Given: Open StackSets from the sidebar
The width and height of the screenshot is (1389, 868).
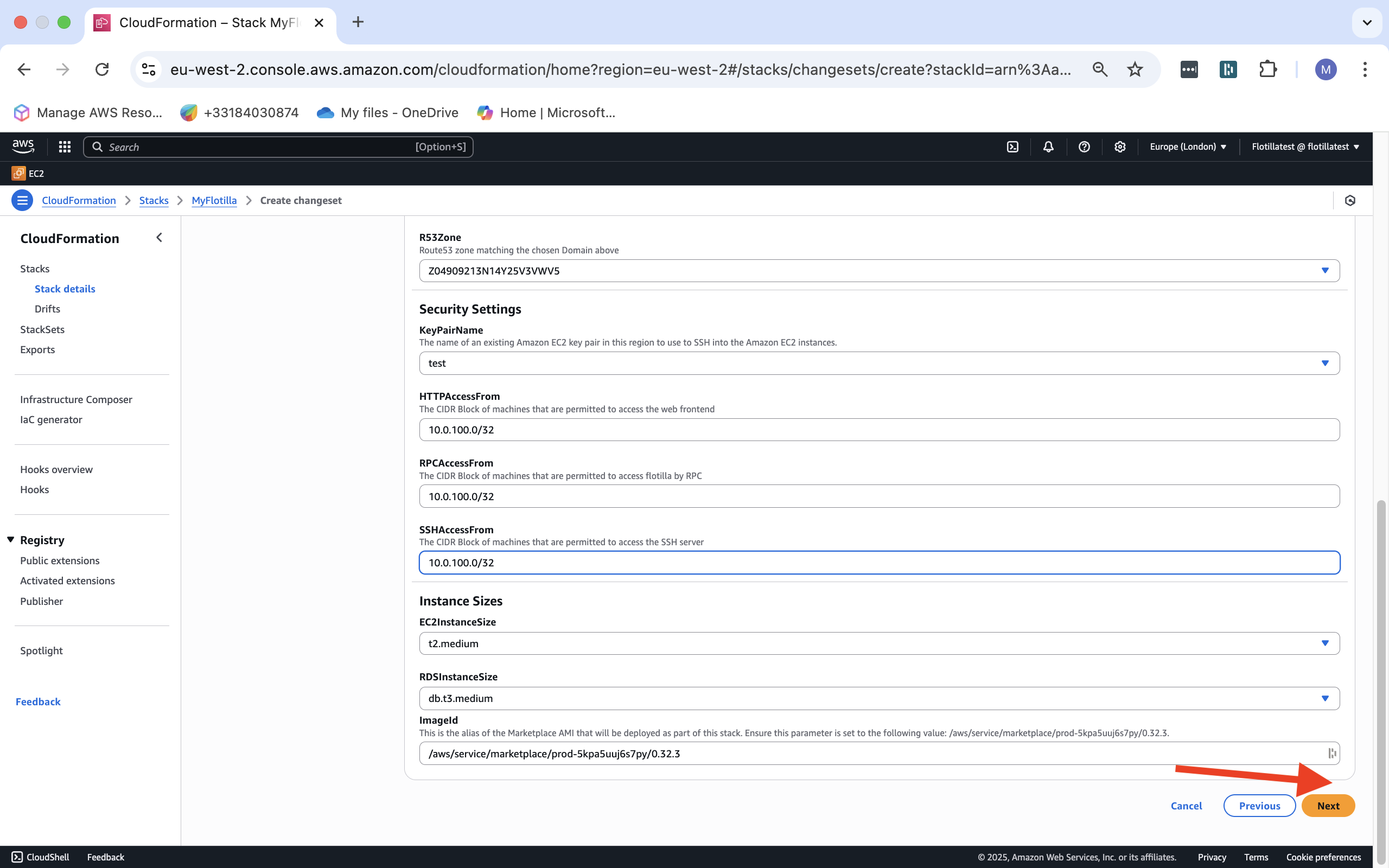Looking at the screenshot, I should point(42,329).
